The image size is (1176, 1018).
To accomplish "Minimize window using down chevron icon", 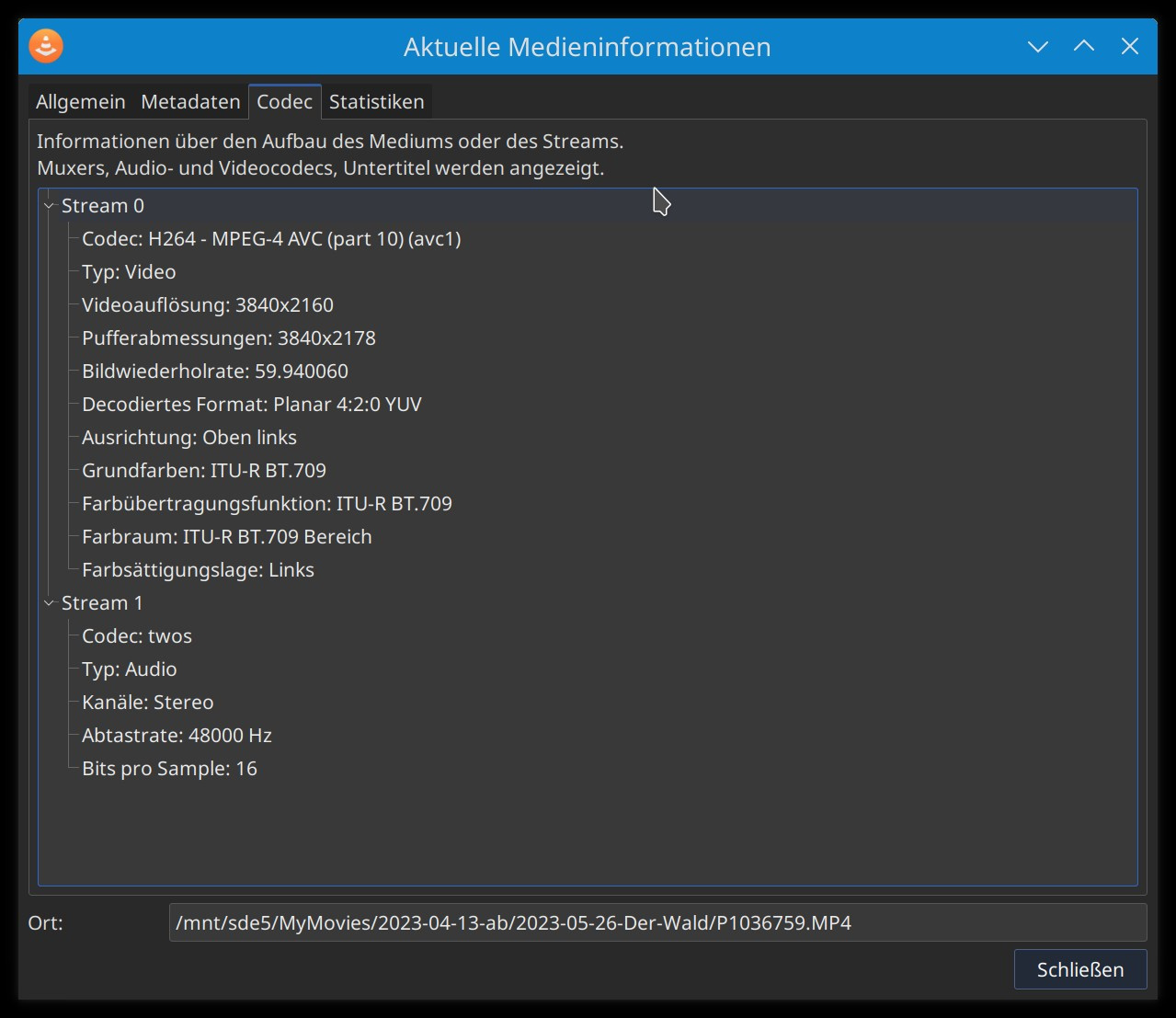I will point(1038,47).
